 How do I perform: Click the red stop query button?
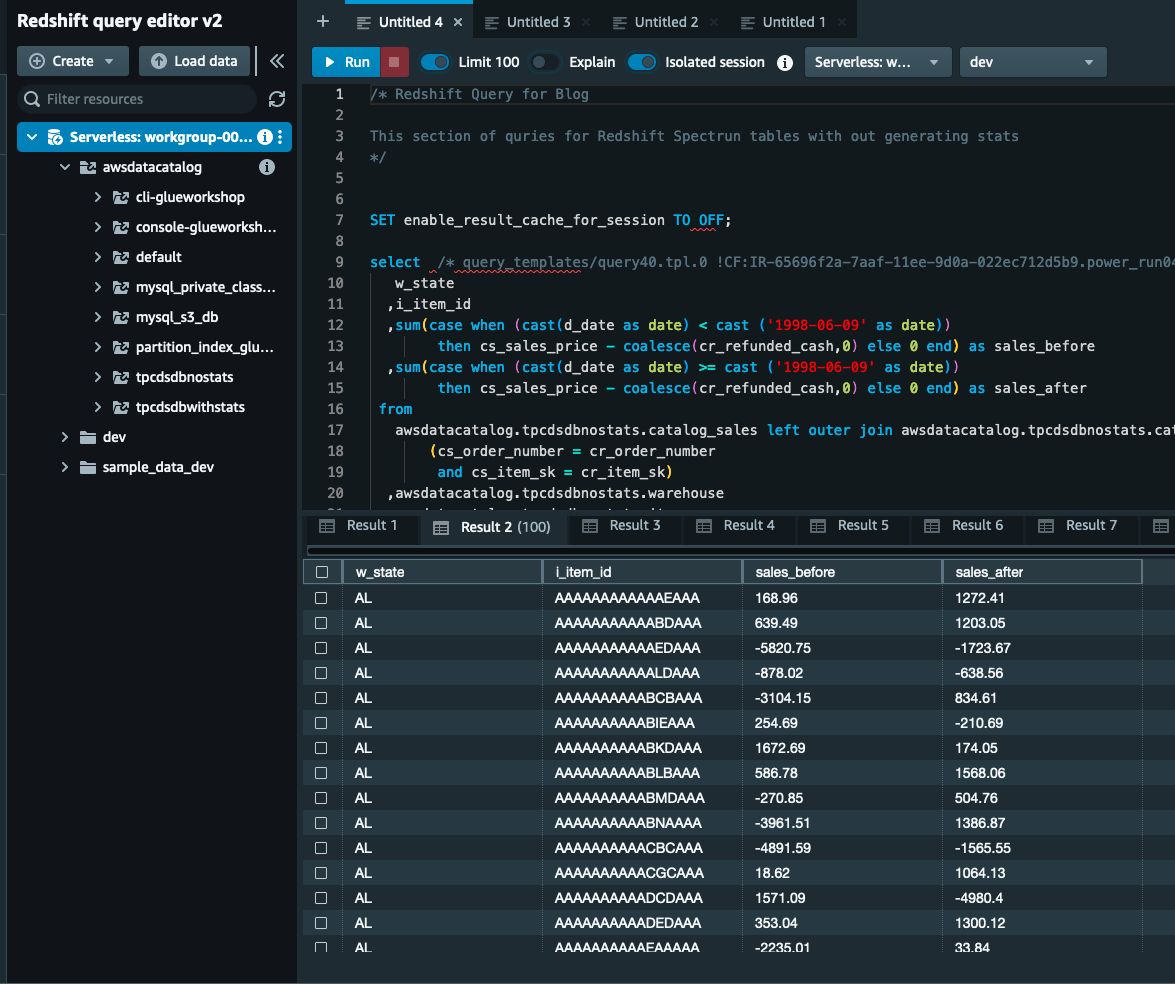pos(395,62)
